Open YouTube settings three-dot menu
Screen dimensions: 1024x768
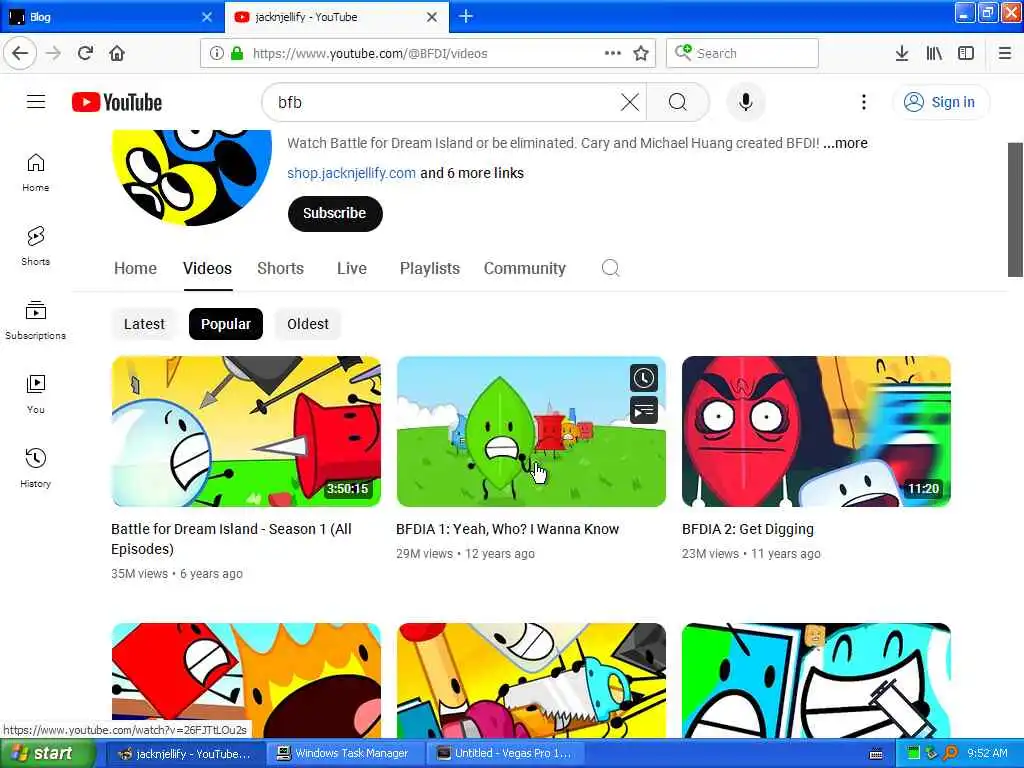(863, 102)
